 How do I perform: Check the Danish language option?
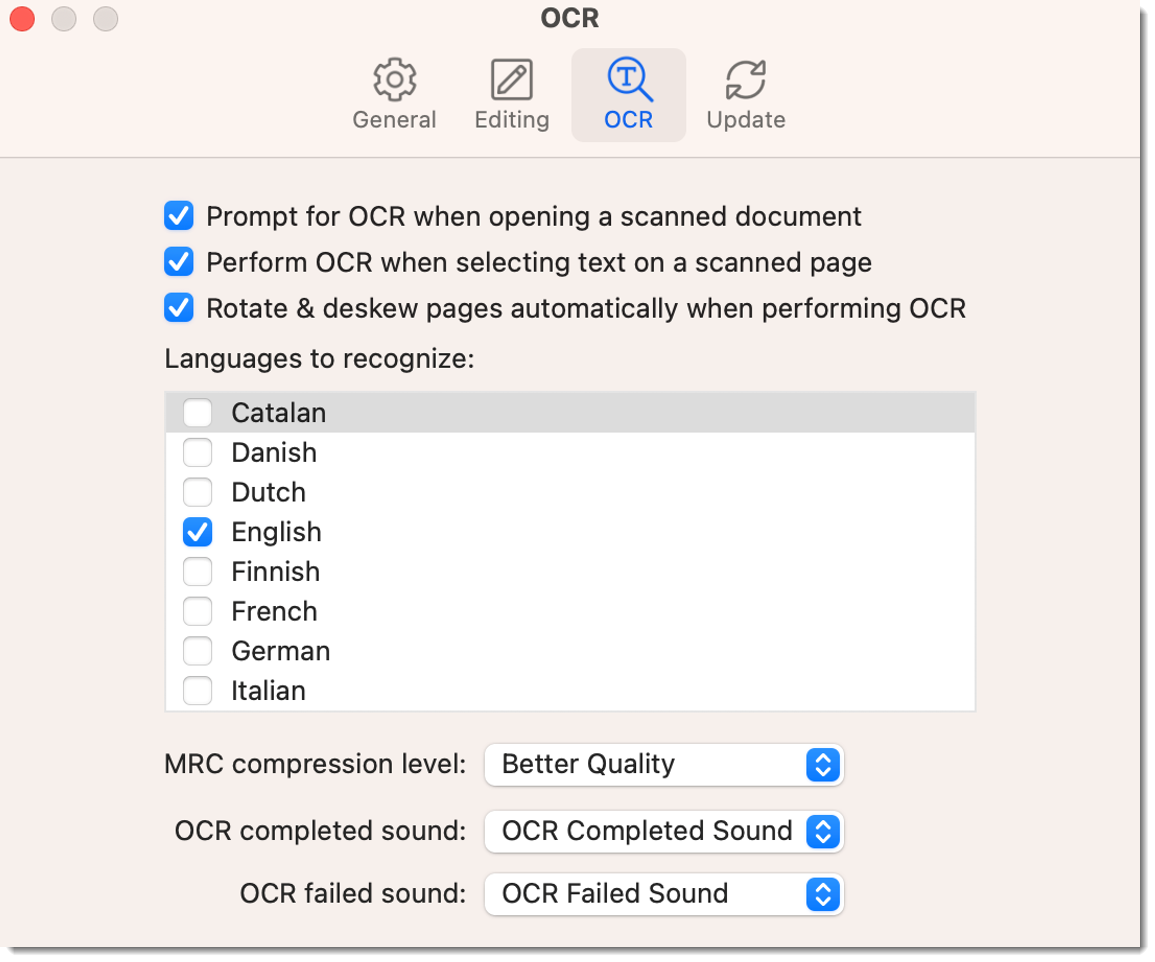[x=197, y=452]
